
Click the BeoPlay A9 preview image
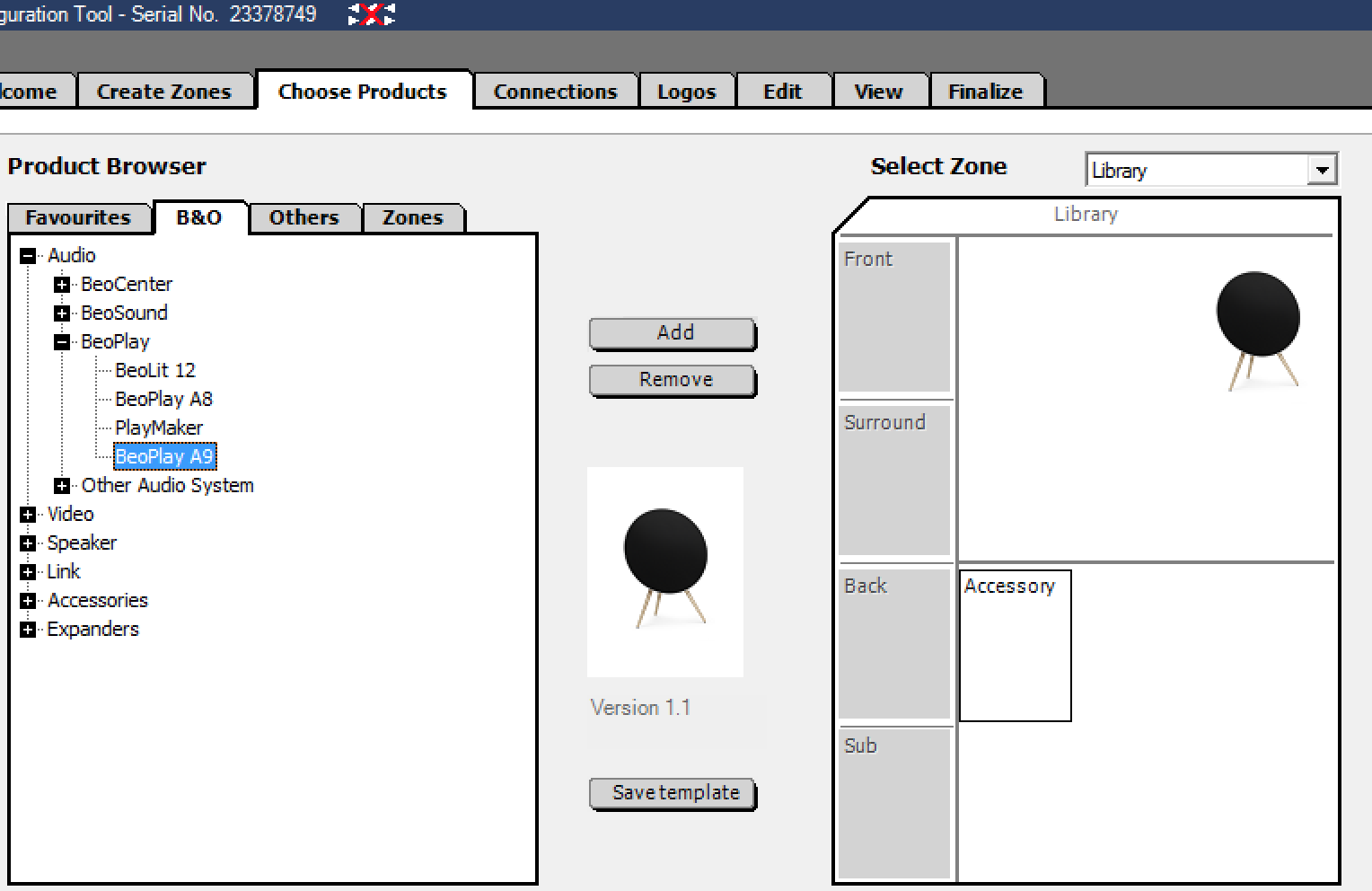pyautogui.click(x=665, y=571)
